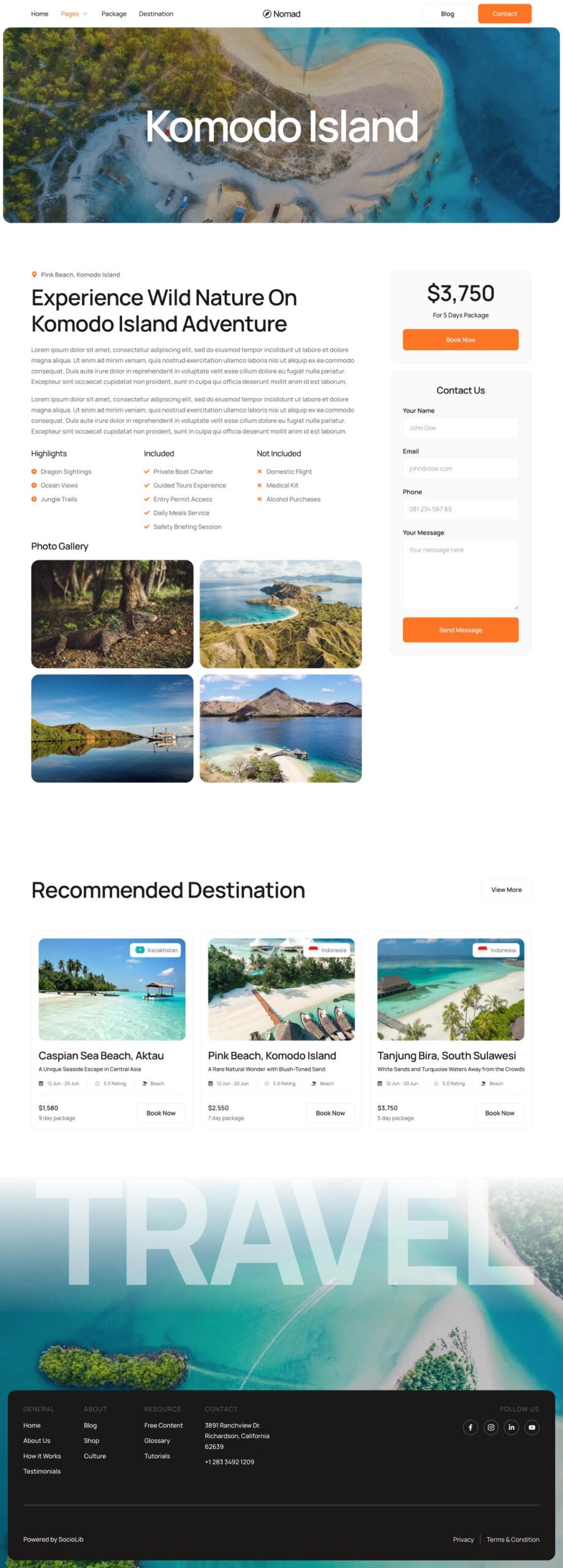Click the Facebook icon in footer

tap(470, 1427)
